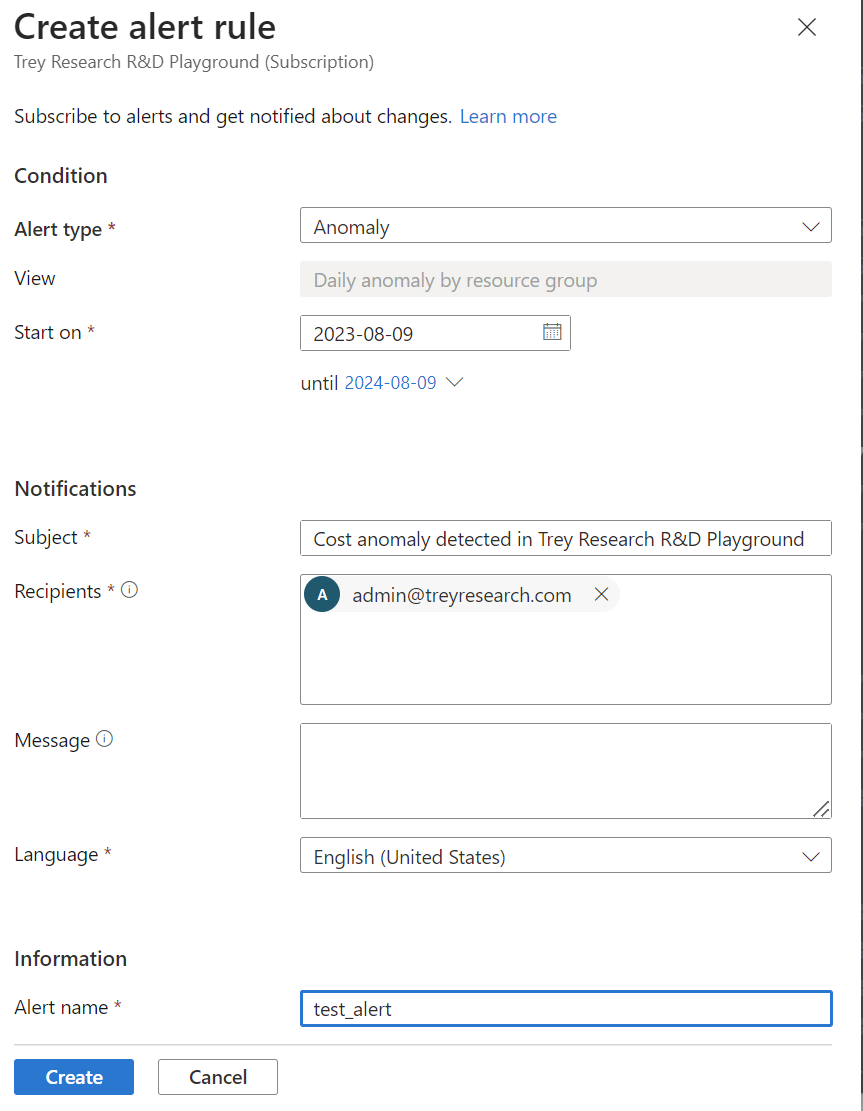Click the Message info icon
This screenshot has width=863, height=1111.
105,740
